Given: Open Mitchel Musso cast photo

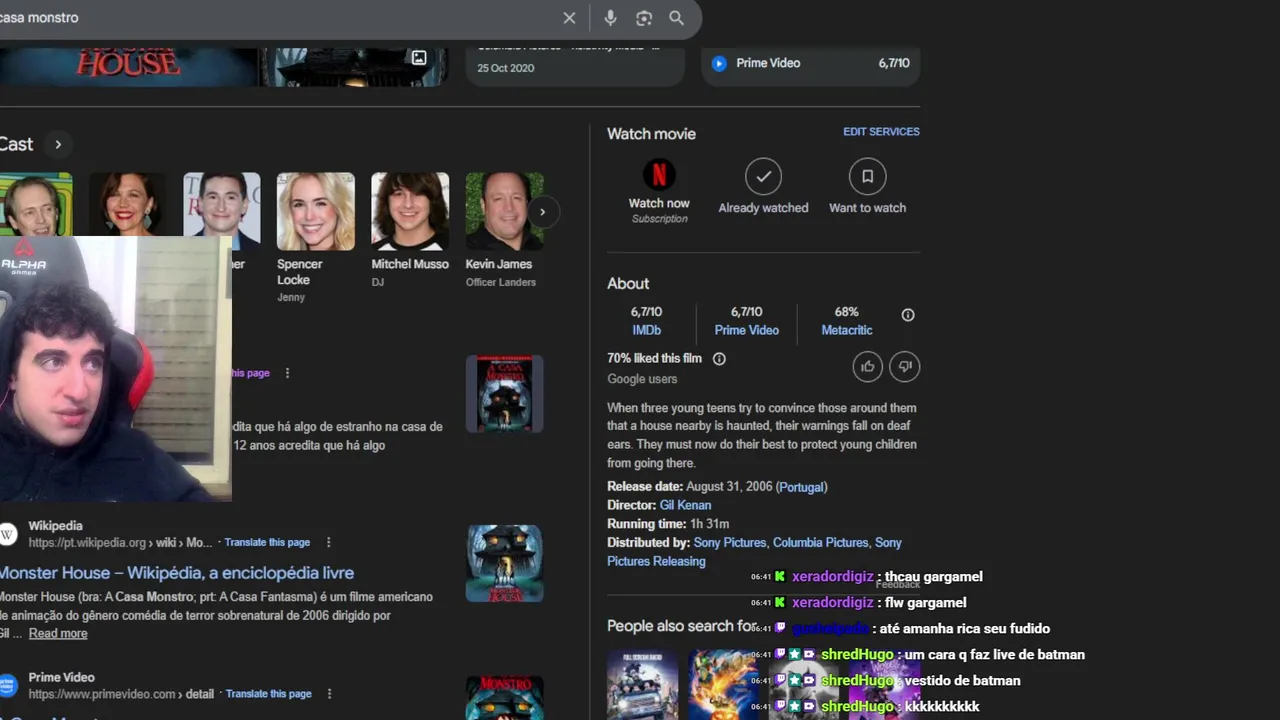Looking at the screenshot, I should pyautogui.click(x=410, y=211).
